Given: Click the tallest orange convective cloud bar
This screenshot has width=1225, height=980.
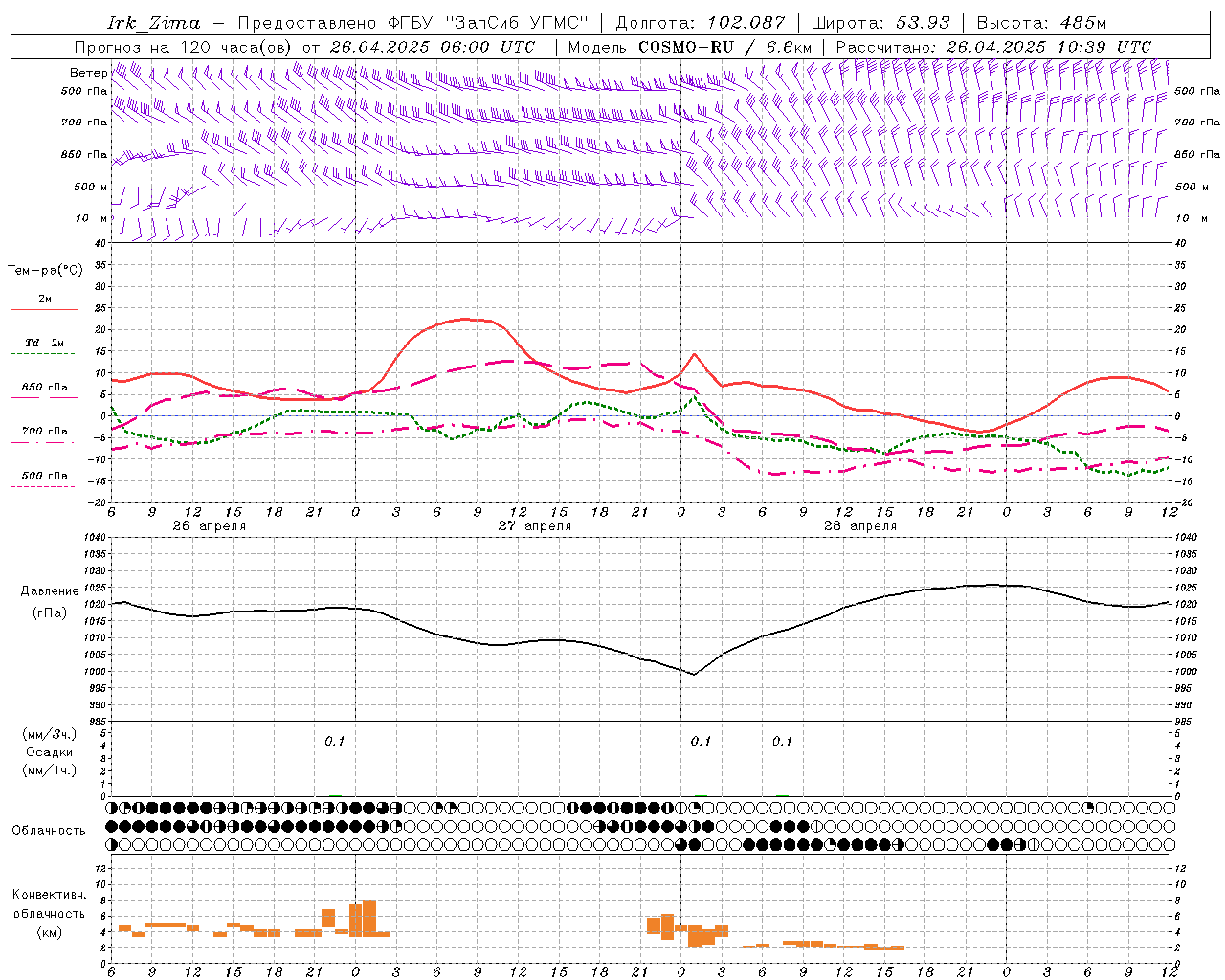Looking at the screenshot, I should (x=369, y=919).
